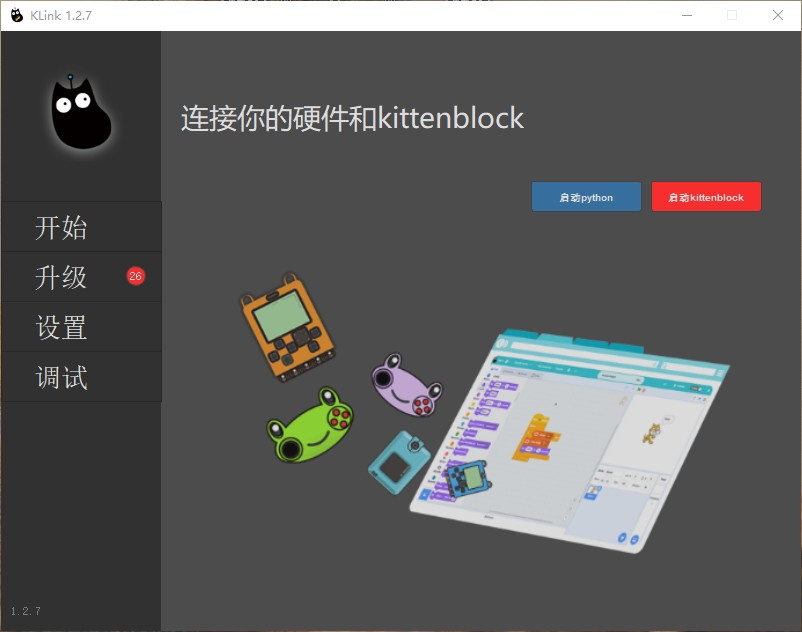The image size is (802, 632).
Task: Open the 调试 sidebar tab
Action: click(81, 377)
